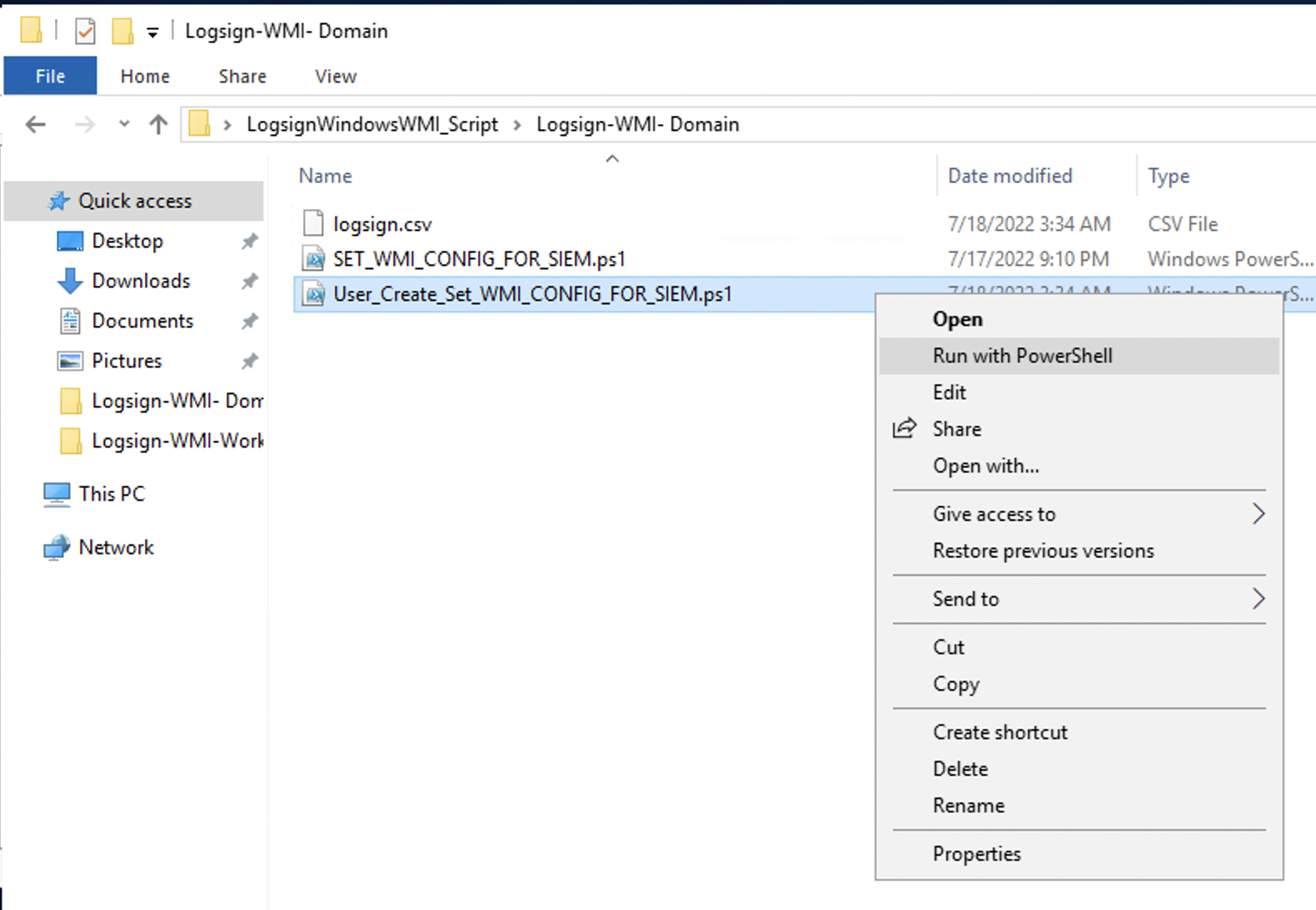
Task: Expand the Give access to submenu
Action: [1079, 514]
